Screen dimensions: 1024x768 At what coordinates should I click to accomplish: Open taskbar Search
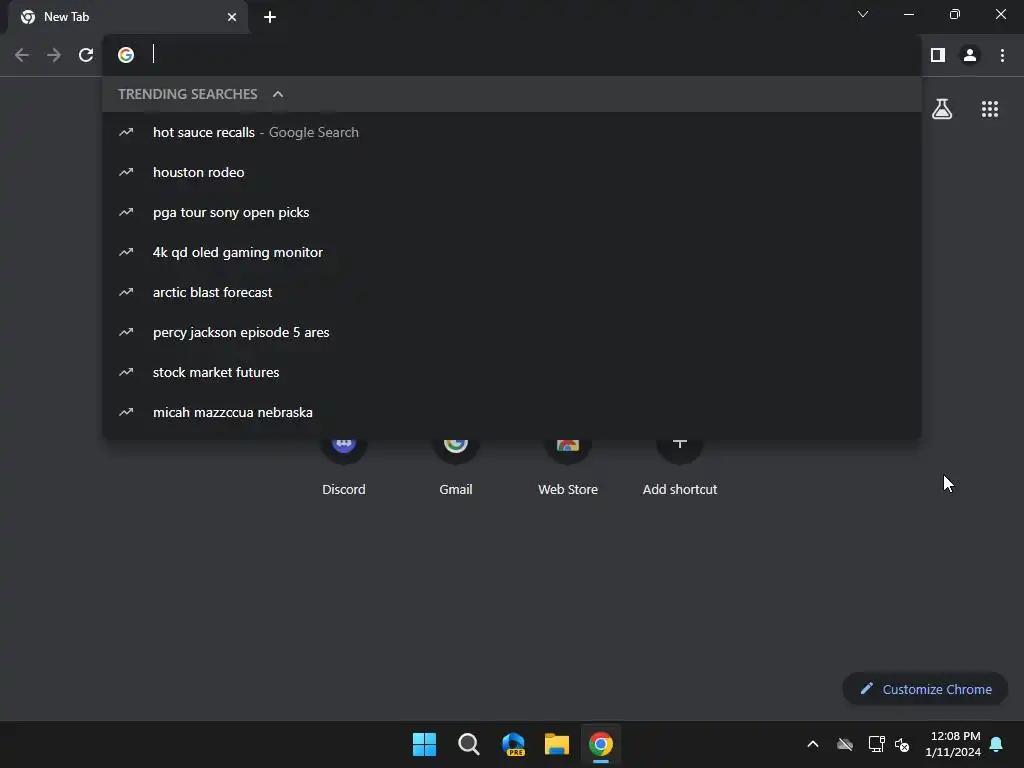click(468, 744)
